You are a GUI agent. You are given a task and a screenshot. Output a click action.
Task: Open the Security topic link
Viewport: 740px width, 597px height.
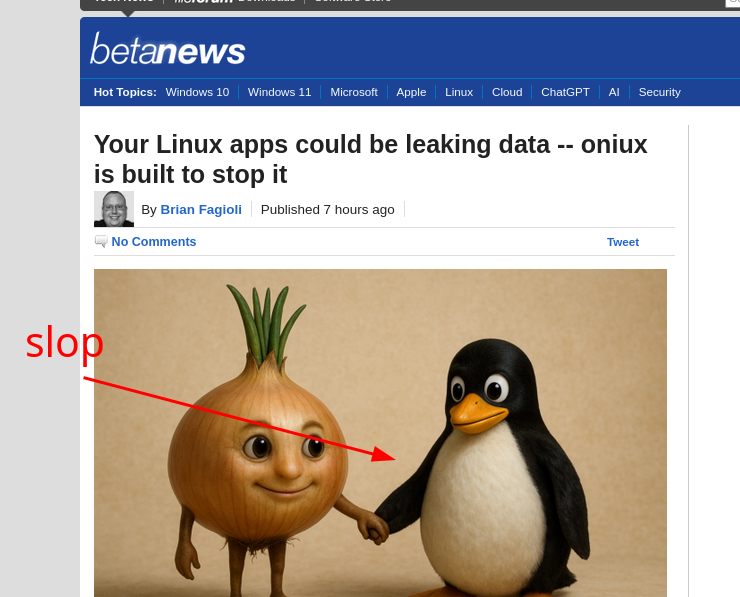coord(659,92)
